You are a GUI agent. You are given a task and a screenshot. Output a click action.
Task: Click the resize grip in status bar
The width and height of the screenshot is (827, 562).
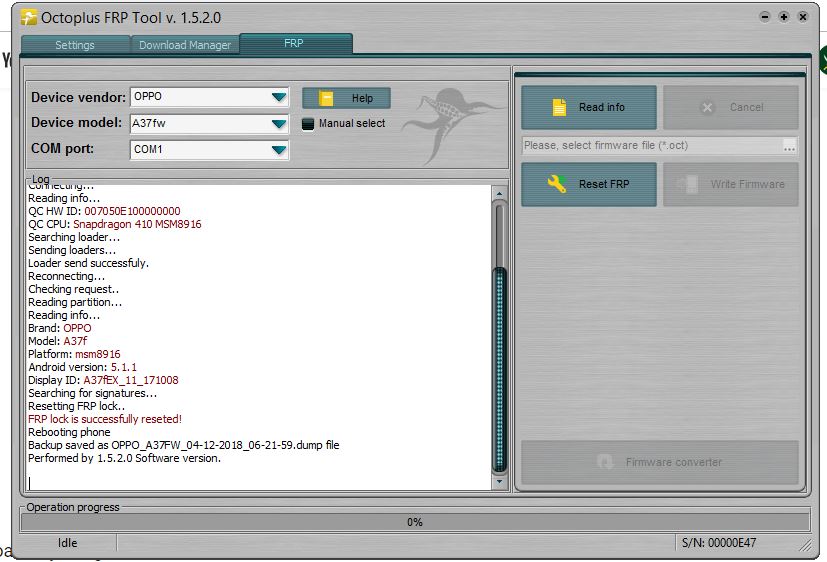(x=805, y=545)
